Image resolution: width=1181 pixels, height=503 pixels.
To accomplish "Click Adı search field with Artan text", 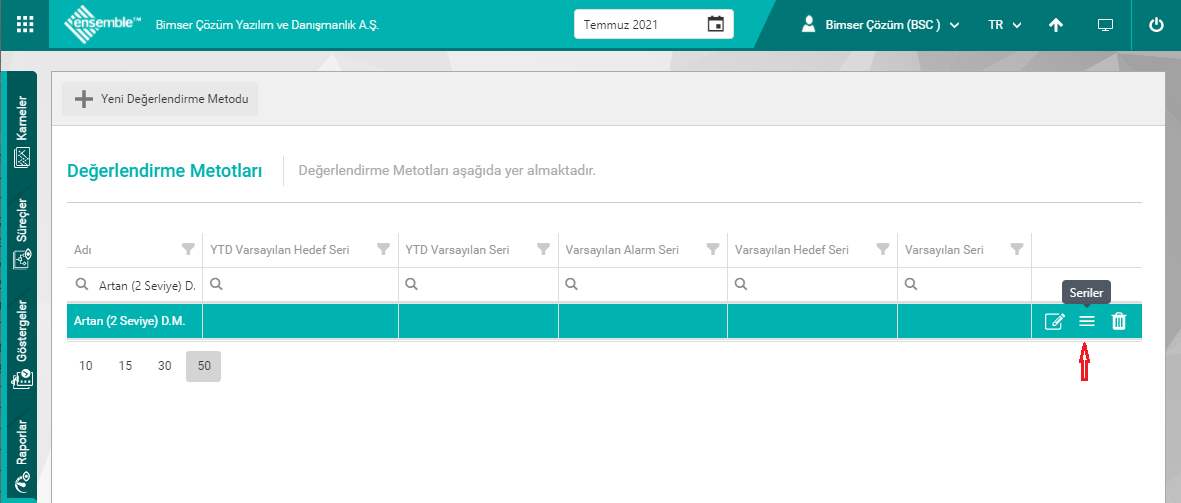I will 135,285.
